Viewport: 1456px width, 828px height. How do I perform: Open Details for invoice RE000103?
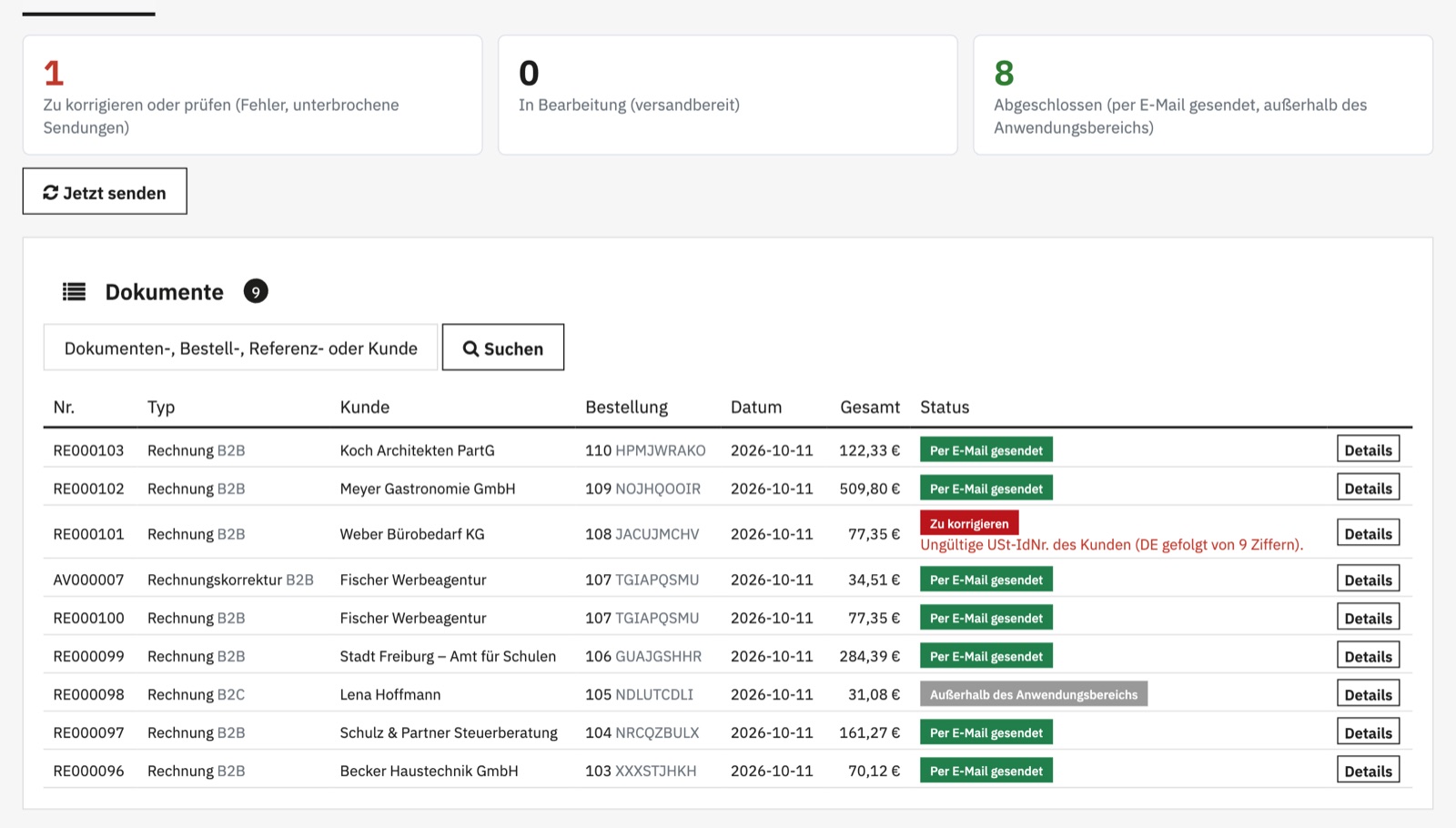(x=1368, y=449)
